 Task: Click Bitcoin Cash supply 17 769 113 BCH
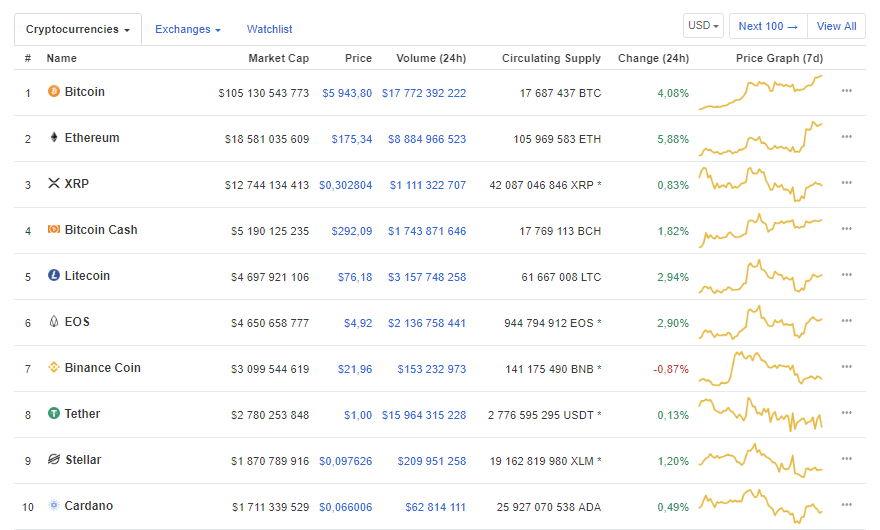[560, 231]
